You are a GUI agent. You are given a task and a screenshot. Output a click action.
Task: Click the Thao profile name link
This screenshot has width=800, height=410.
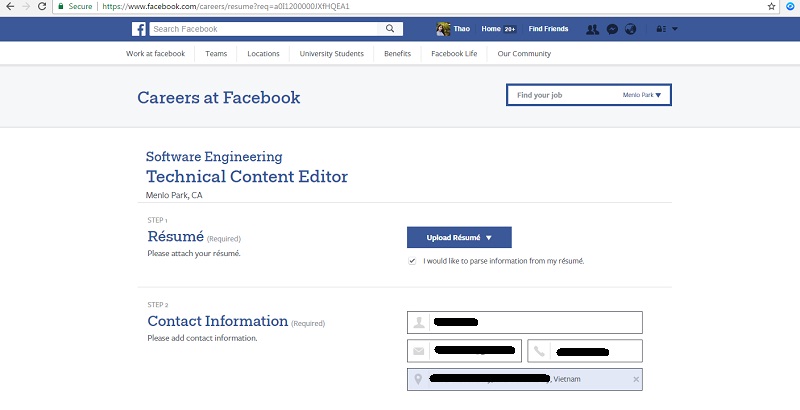click(462, 29)
